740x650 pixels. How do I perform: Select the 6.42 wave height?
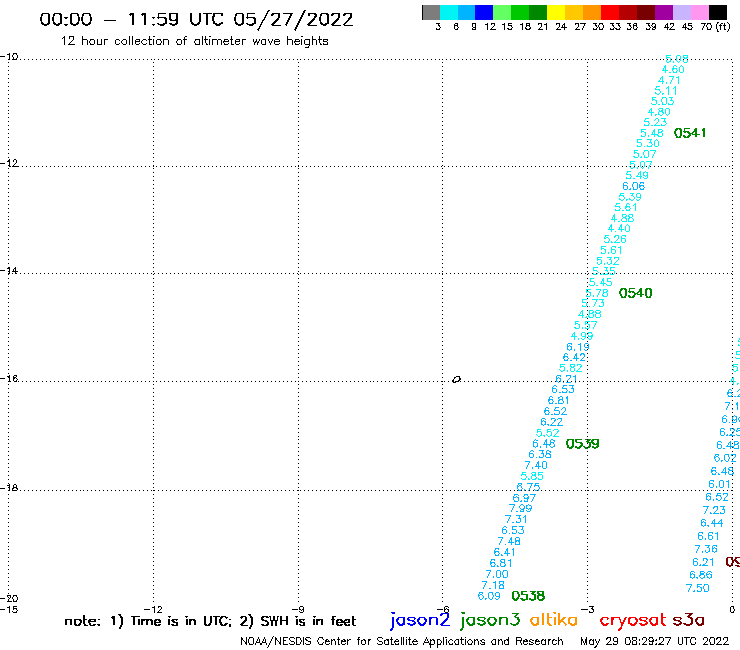point(574,357)
